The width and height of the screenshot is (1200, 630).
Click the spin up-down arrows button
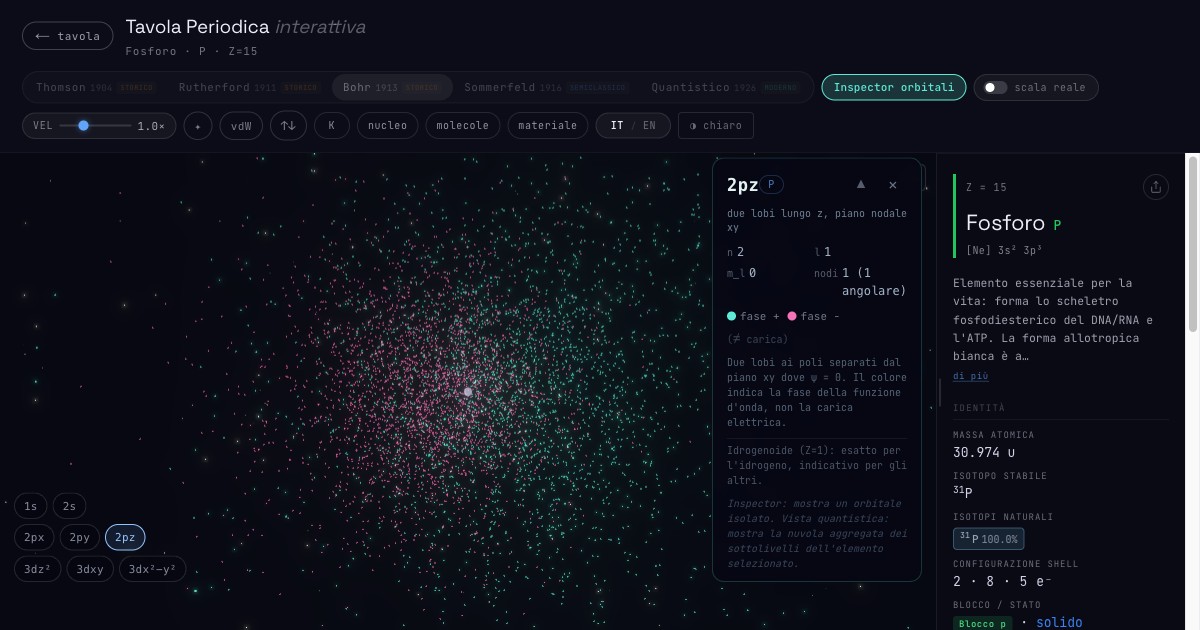[x=288, y=126]
